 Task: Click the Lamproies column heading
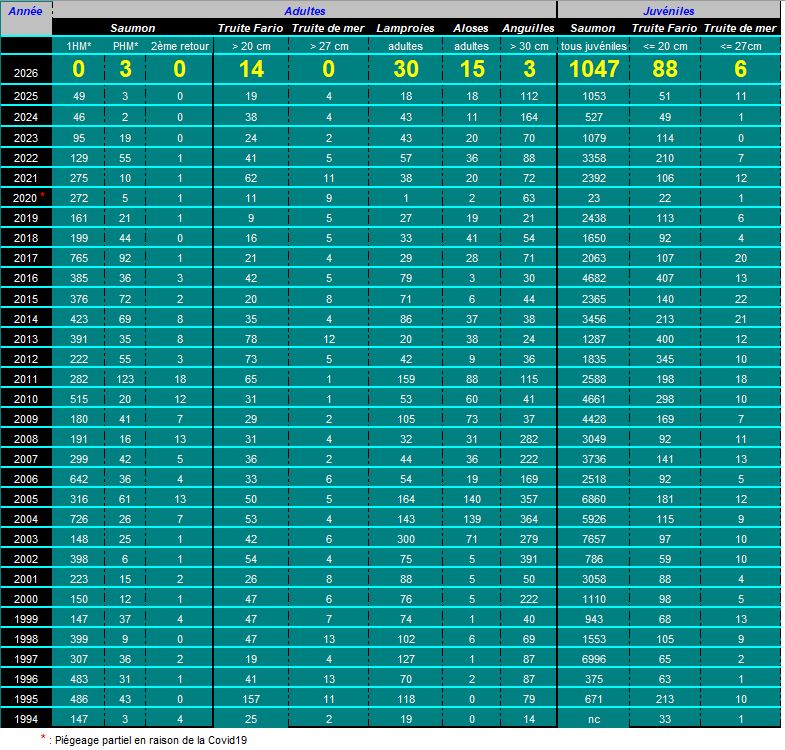click(x=406, y=28)
